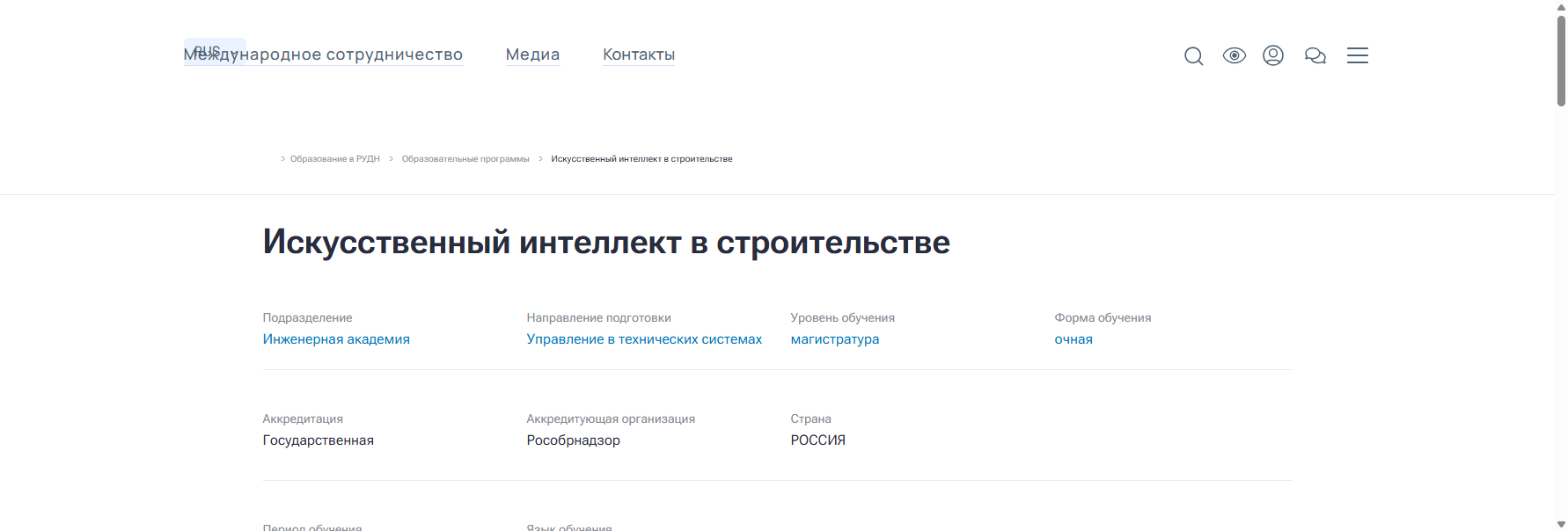This screenshot has height=531, width=1568.
Task: Click the vertical scrollbar thumb
Action: (1561, 59)
